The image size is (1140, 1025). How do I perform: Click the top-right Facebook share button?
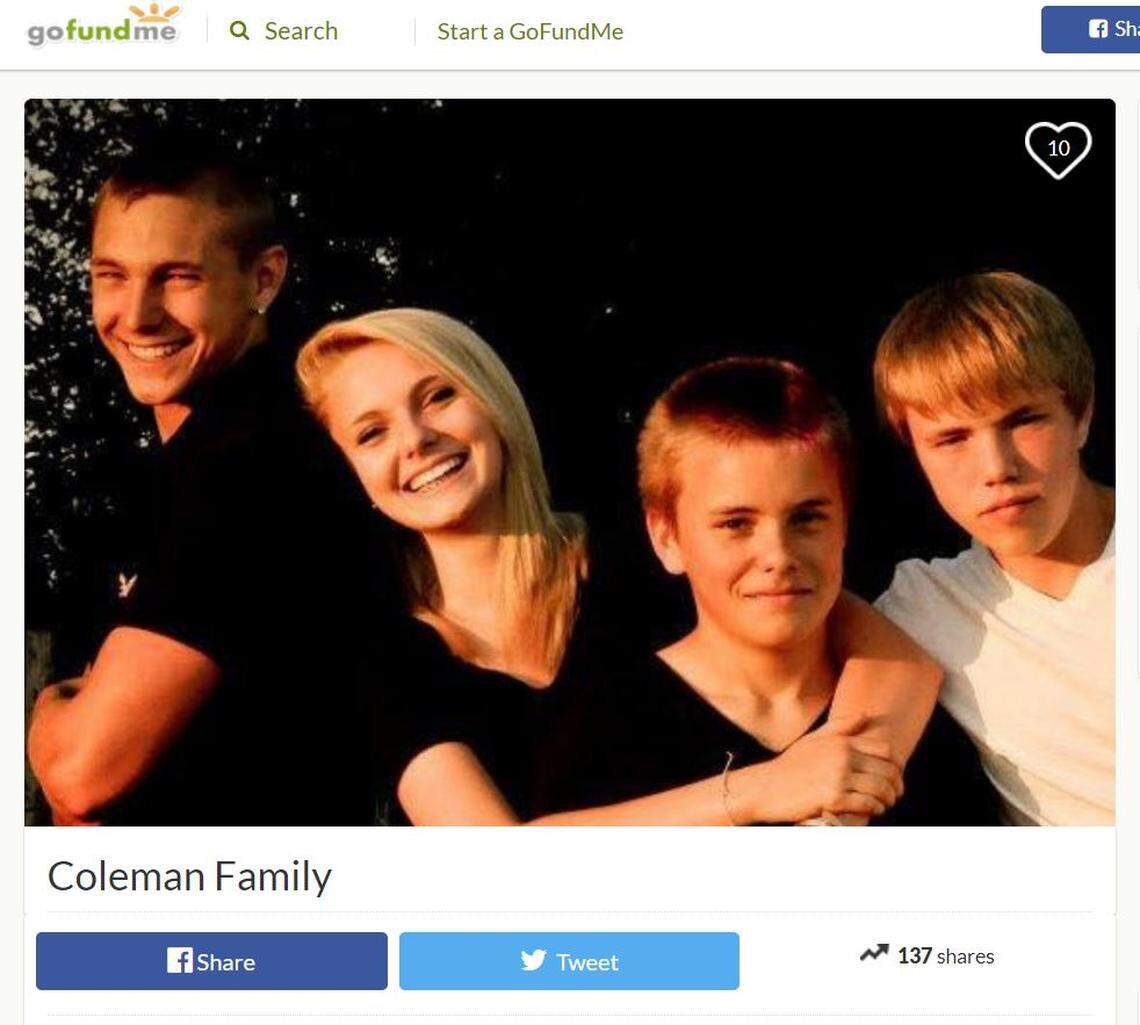[x=1091, y=30]
